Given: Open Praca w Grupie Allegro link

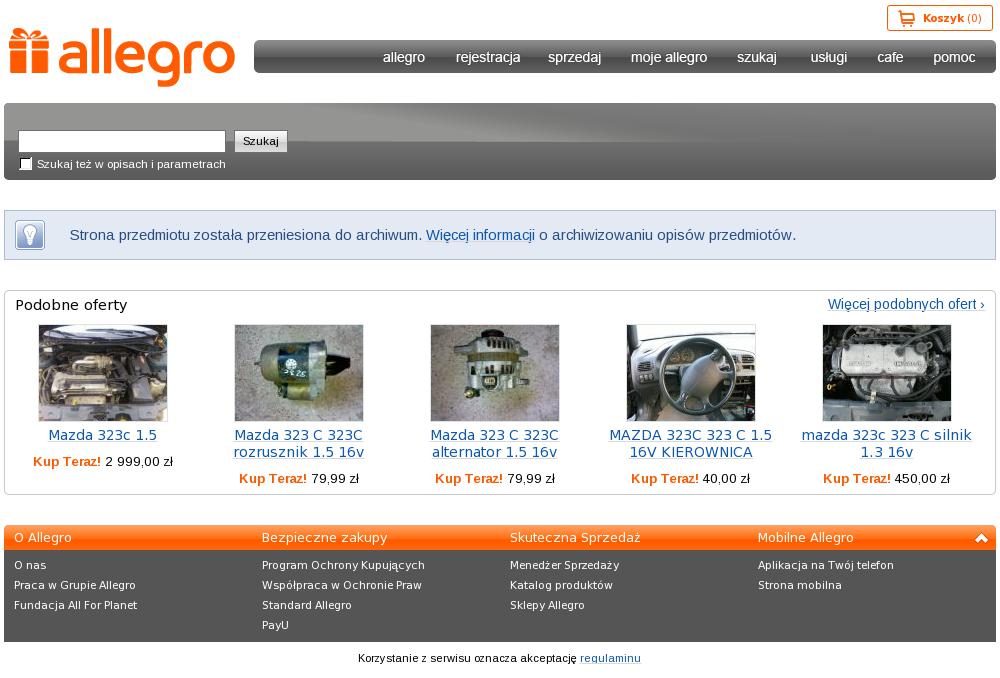Looking at the screenshot, I should pyautogui.click(x=75, y=585).
